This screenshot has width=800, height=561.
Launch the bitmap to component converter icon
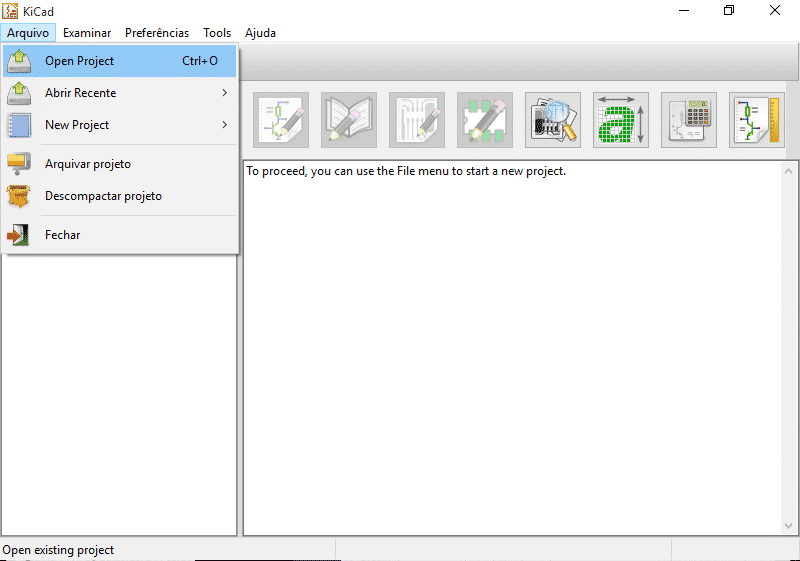coord(621,120)
